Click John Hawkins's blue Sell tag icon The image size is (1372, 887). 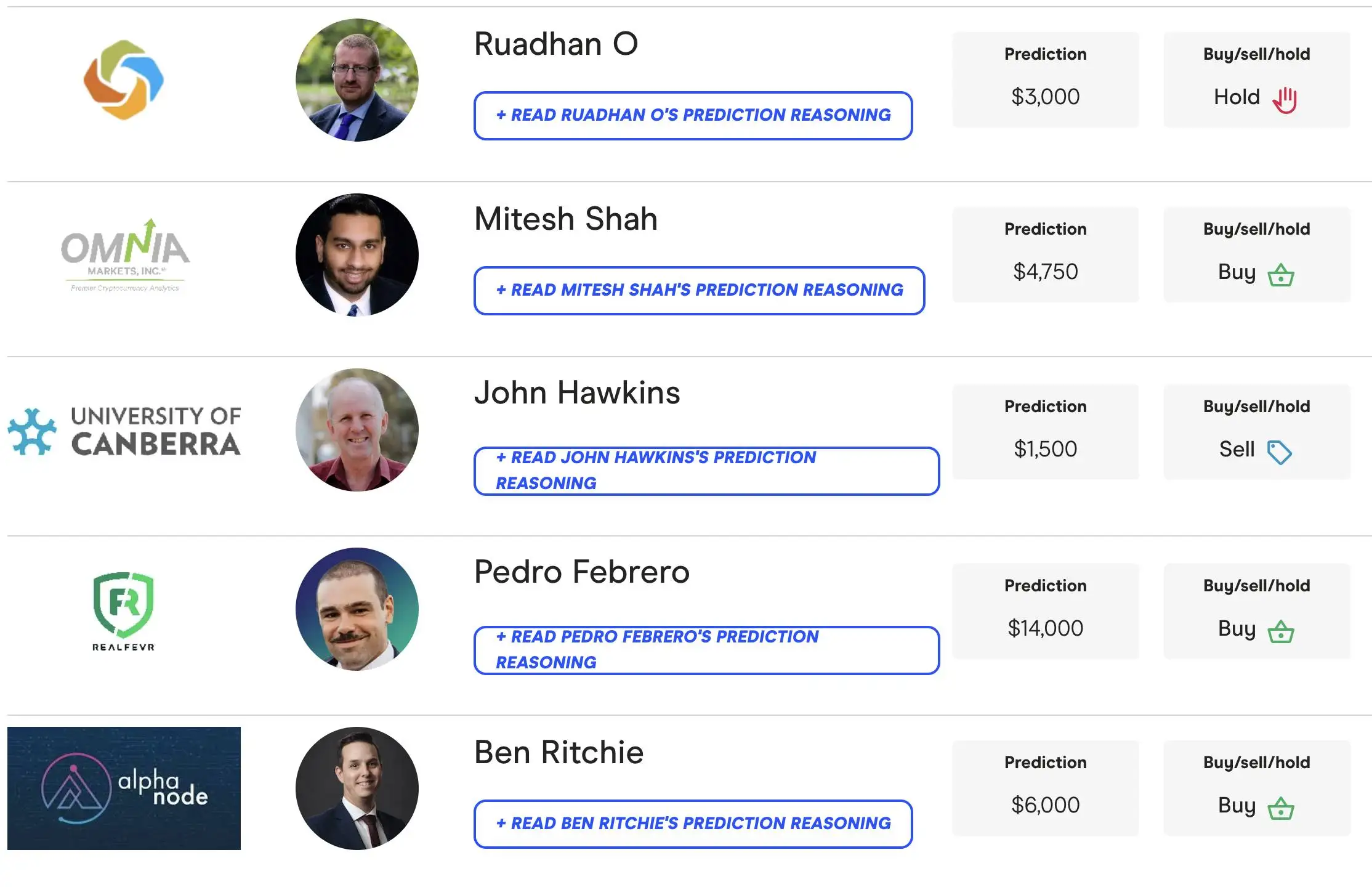(x=1279, y=452)
